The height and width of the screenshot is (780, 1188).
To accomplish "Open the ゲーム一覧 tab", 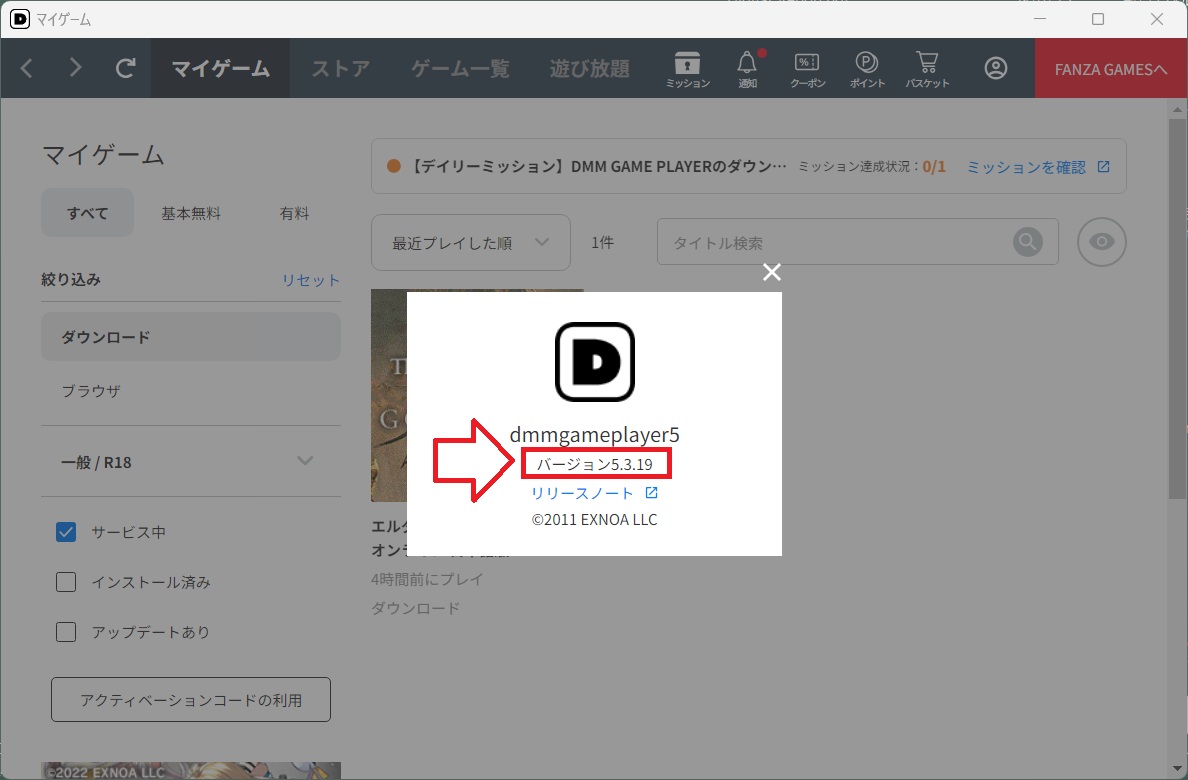I will pos(461,68).
